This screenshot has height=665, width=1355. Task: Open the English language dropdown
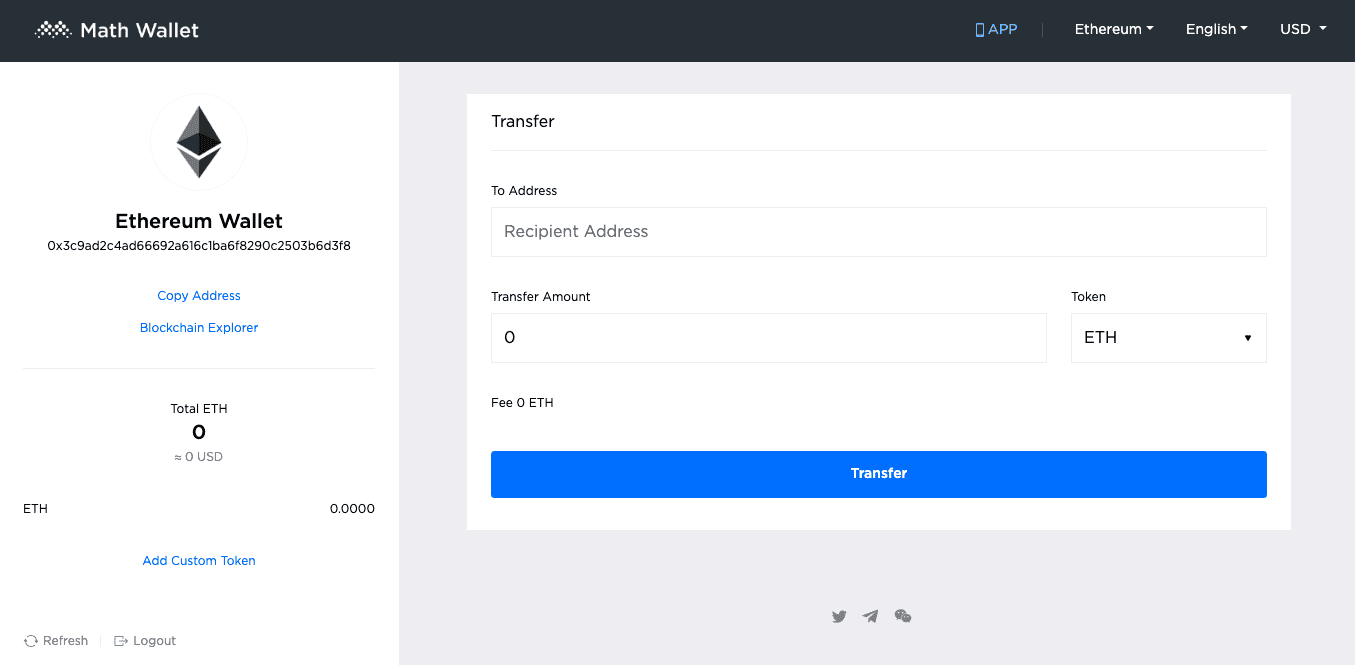(x=1216, y=29)
